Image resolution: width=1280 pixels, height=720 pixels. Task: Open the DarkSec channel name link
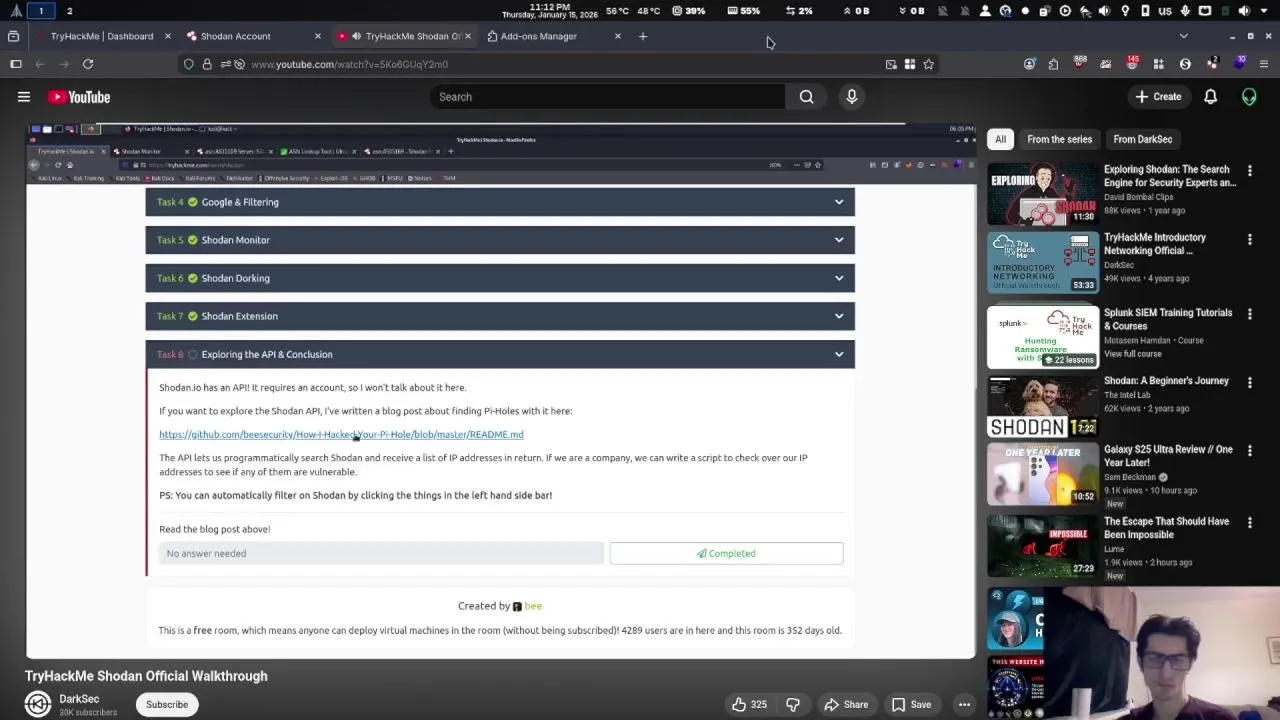point(79,699)
